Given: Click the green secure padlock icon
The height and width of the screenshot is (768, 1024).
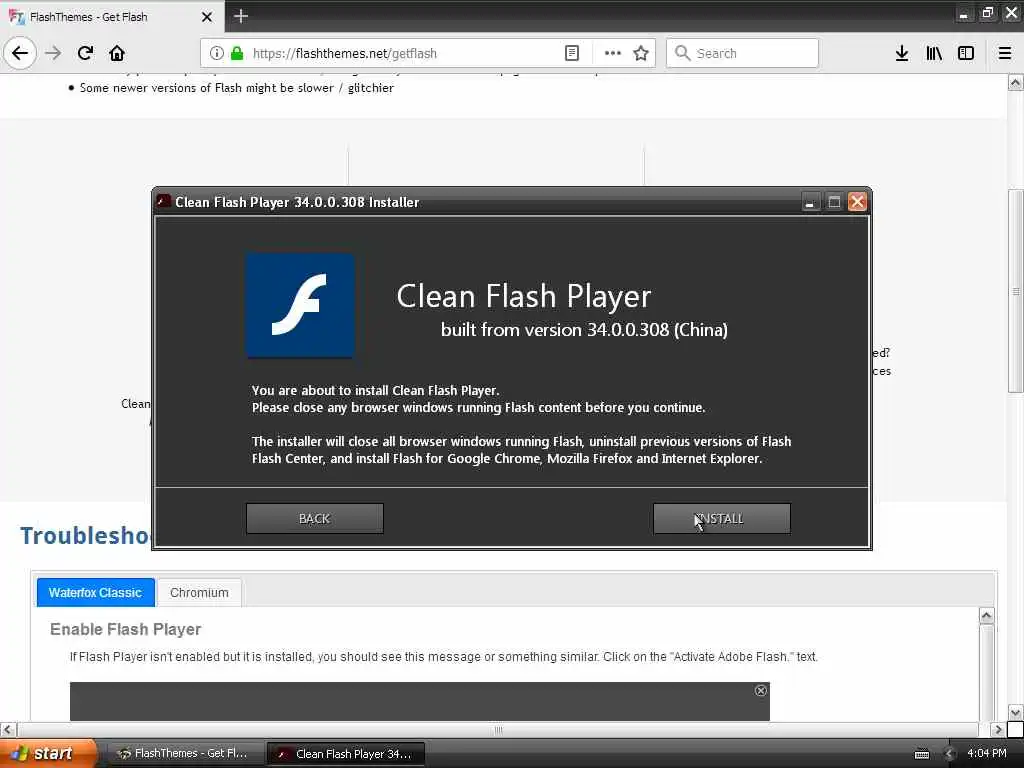Looking at the screenshot, I should [237, 53].
